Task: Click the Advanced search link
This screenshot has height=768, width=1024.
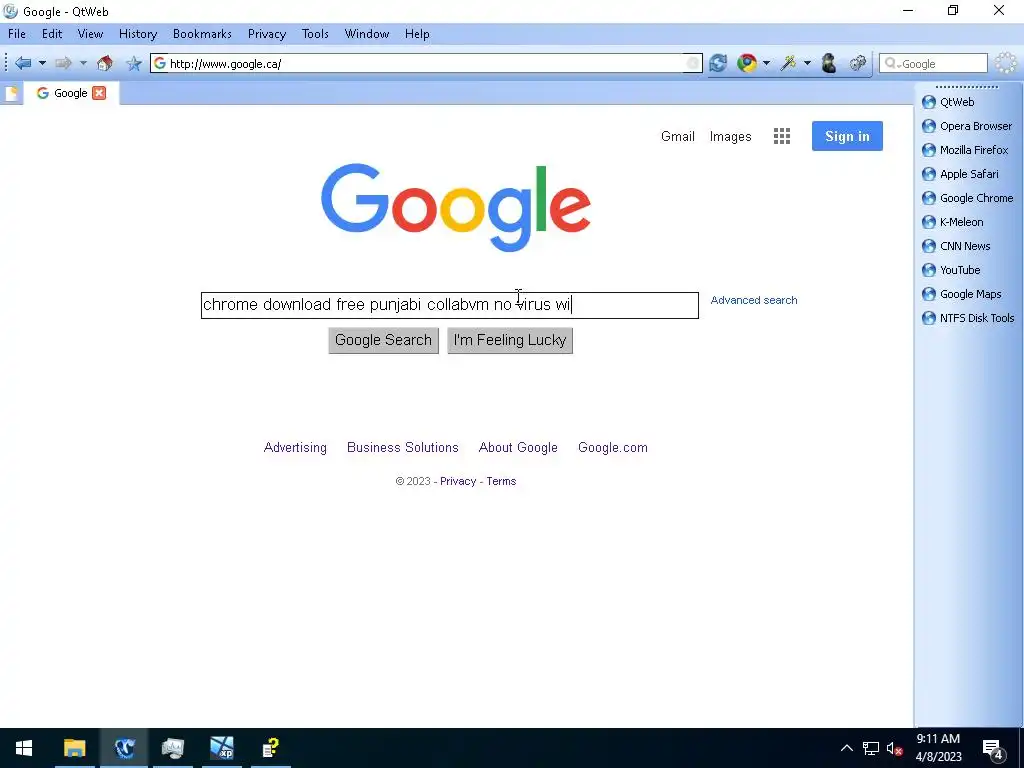Action: [x=754, y=300]
